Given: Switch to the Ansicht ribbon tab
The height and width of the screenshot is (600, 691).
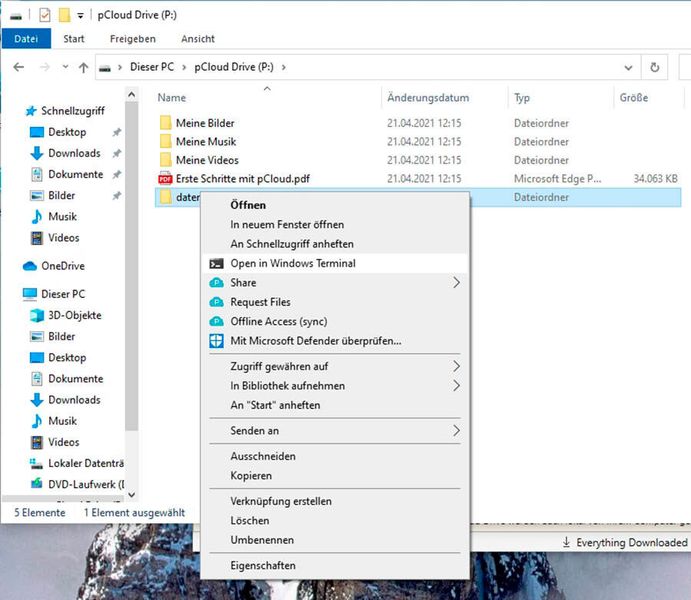Looking at the screenshot, I should [x=198, y=39].
